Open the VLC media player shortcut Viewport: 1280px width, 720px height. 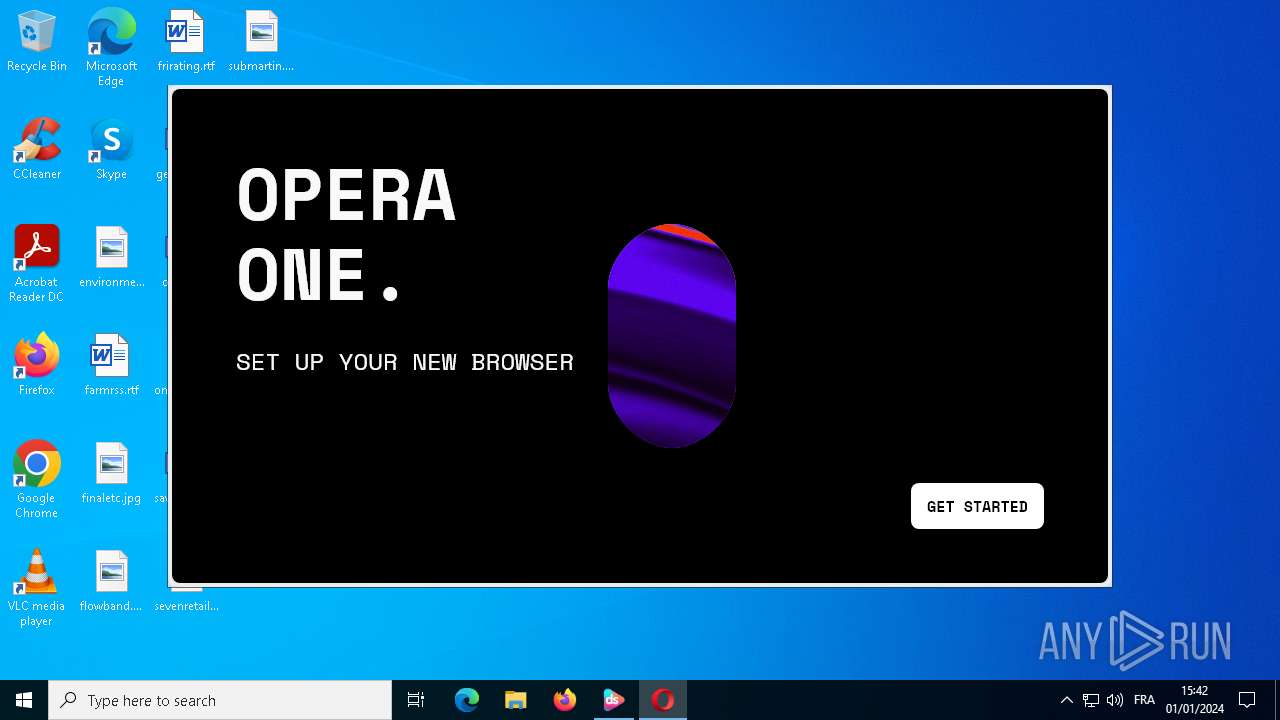37,588
